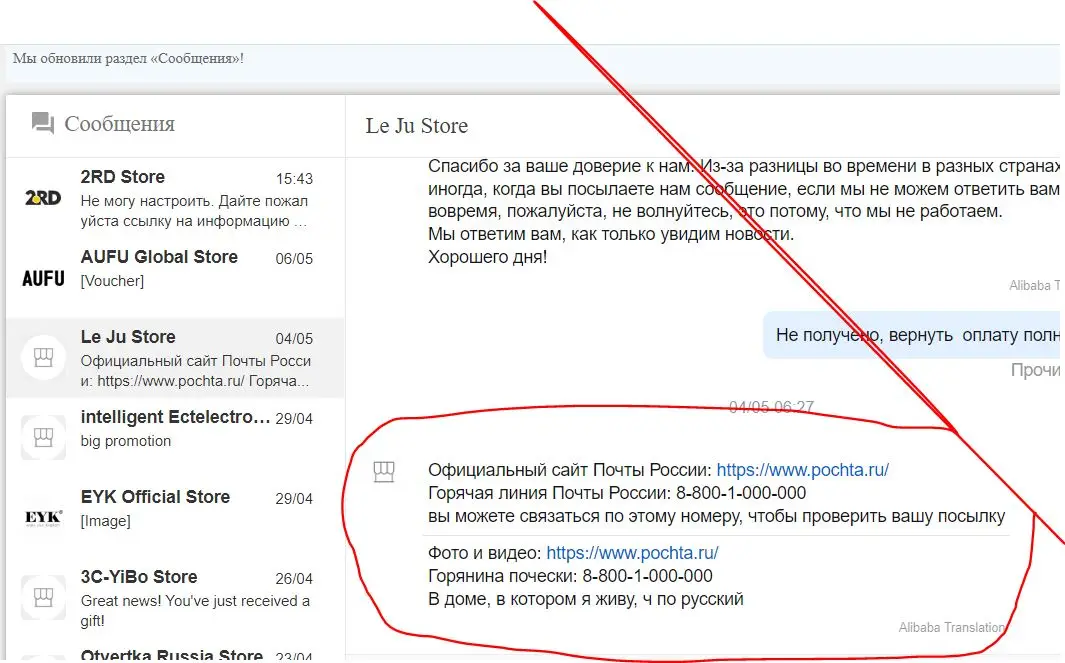Click the [Voucher] message preview
The width and height of the screenshot is (1065, 663).
click(112, 281)
